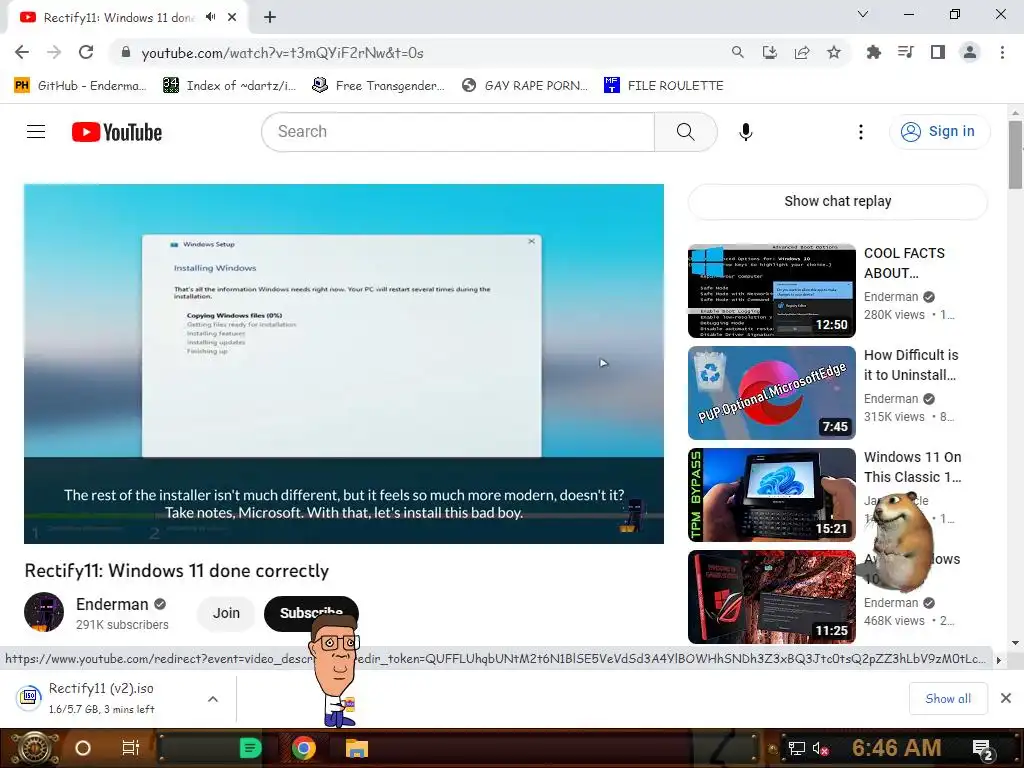Click the share page icon in address bar
This screenshot has height=768, width=1024.
pos(802,52)
